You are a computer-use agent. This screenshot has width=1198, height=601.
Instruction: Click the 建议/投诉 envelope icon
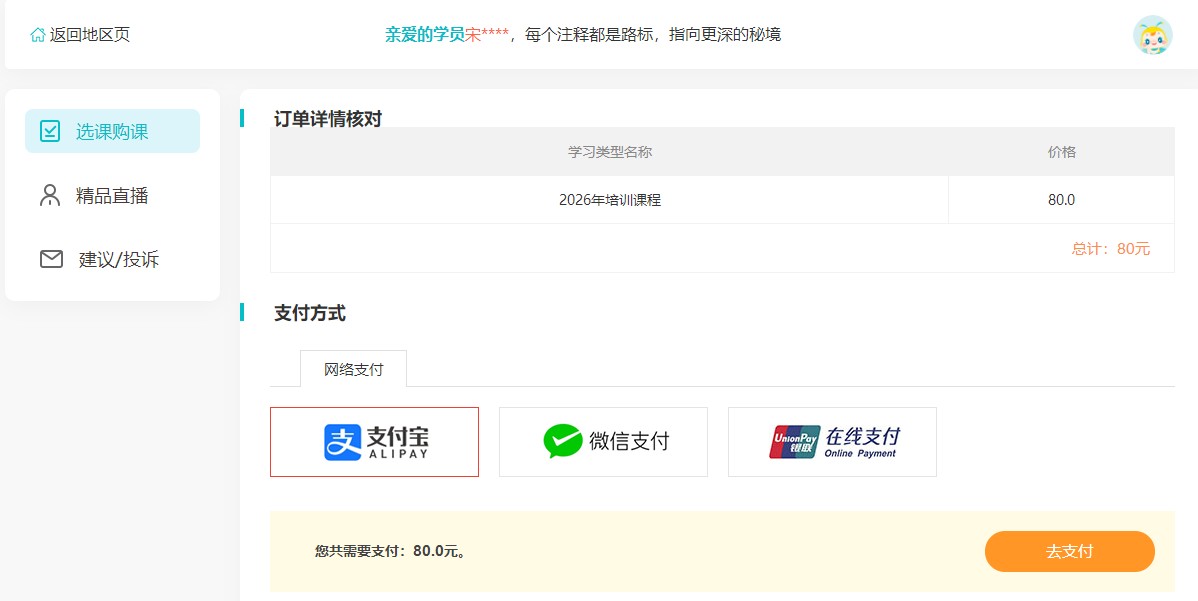click(x=51, y=260)
